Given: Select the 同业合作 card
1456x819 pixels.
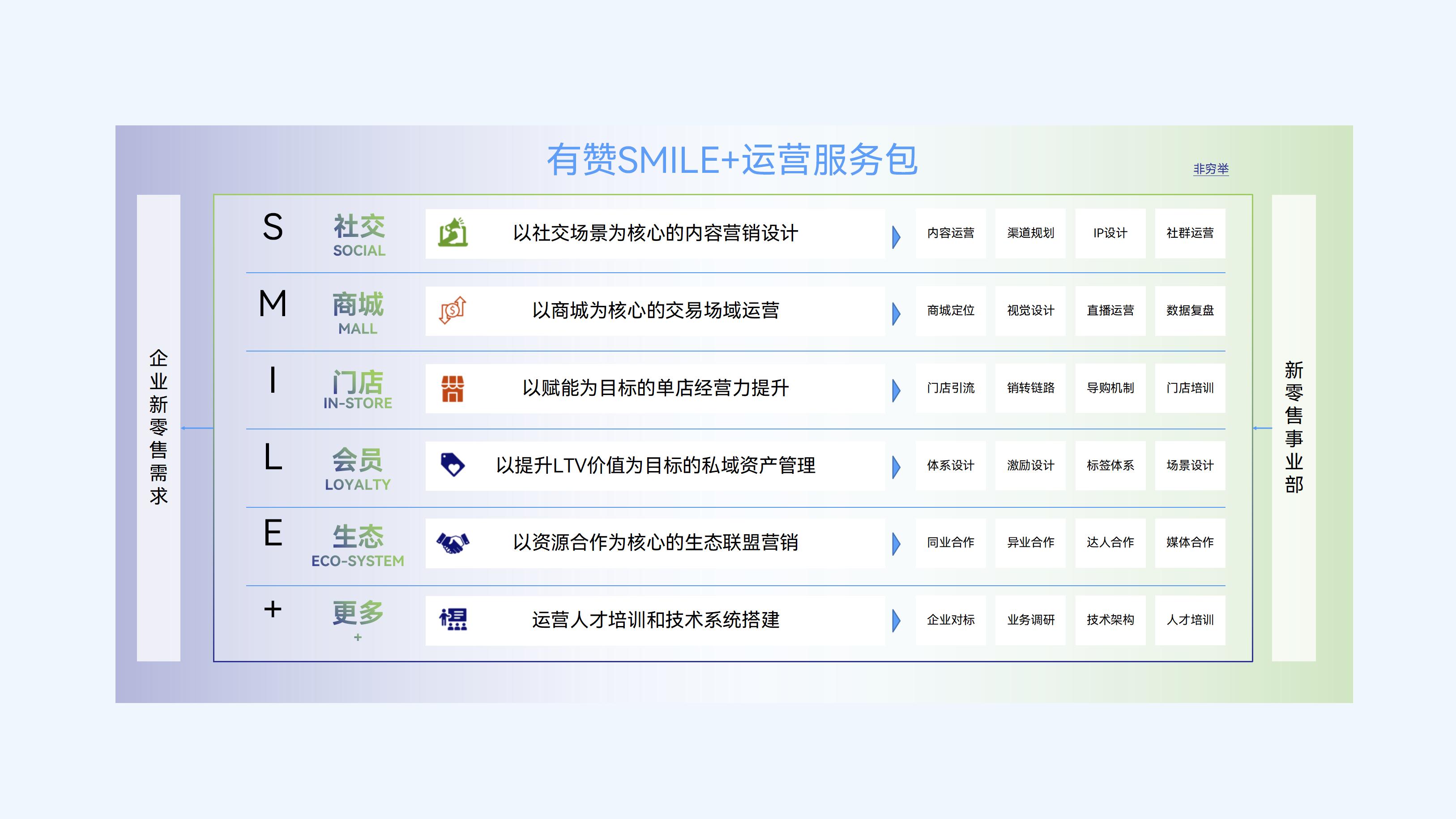Looking at the screenshot, I should tap(951, 543).
